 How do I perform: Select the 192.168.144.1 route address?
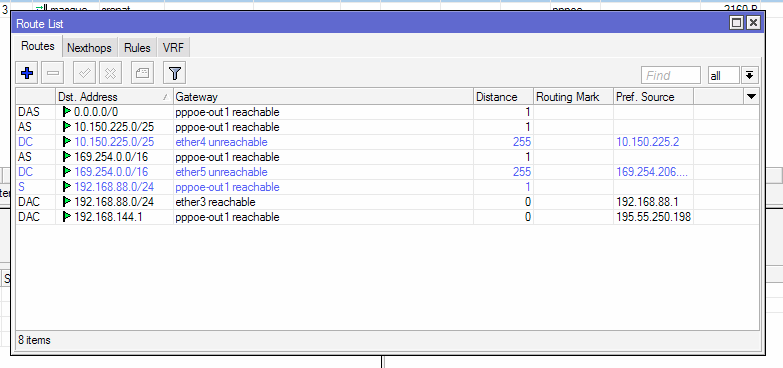[108, 217]
